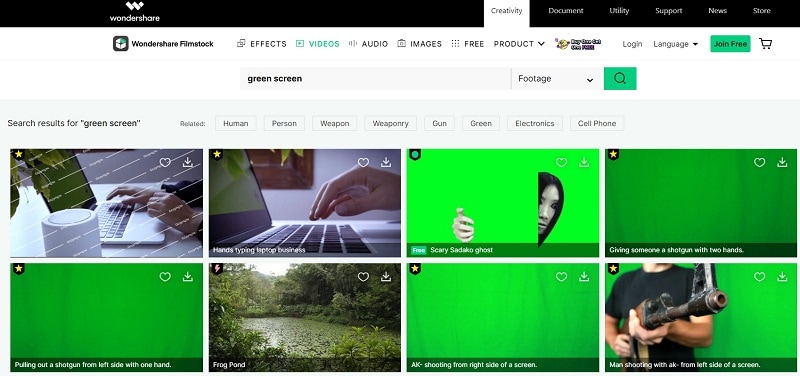Select the Weapon related tag
This screenshot has width=800, height=376.
click(335, 123)
